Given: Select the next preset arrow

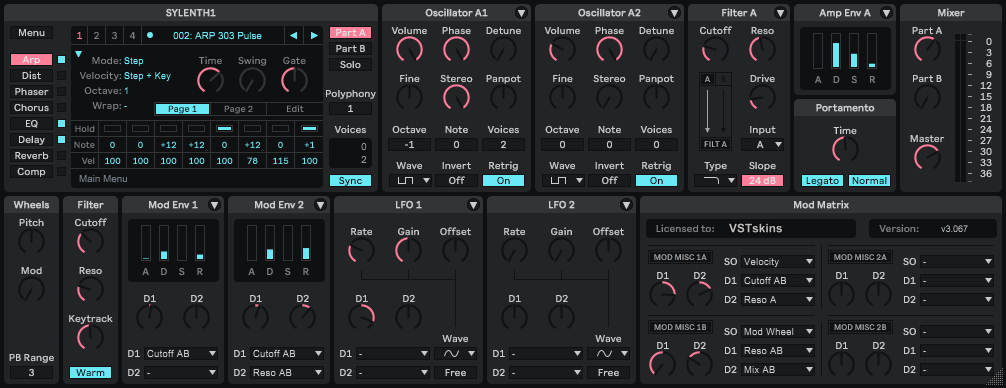Looking at the screenshot, I should pyautogui.click(x=314, y=35).
